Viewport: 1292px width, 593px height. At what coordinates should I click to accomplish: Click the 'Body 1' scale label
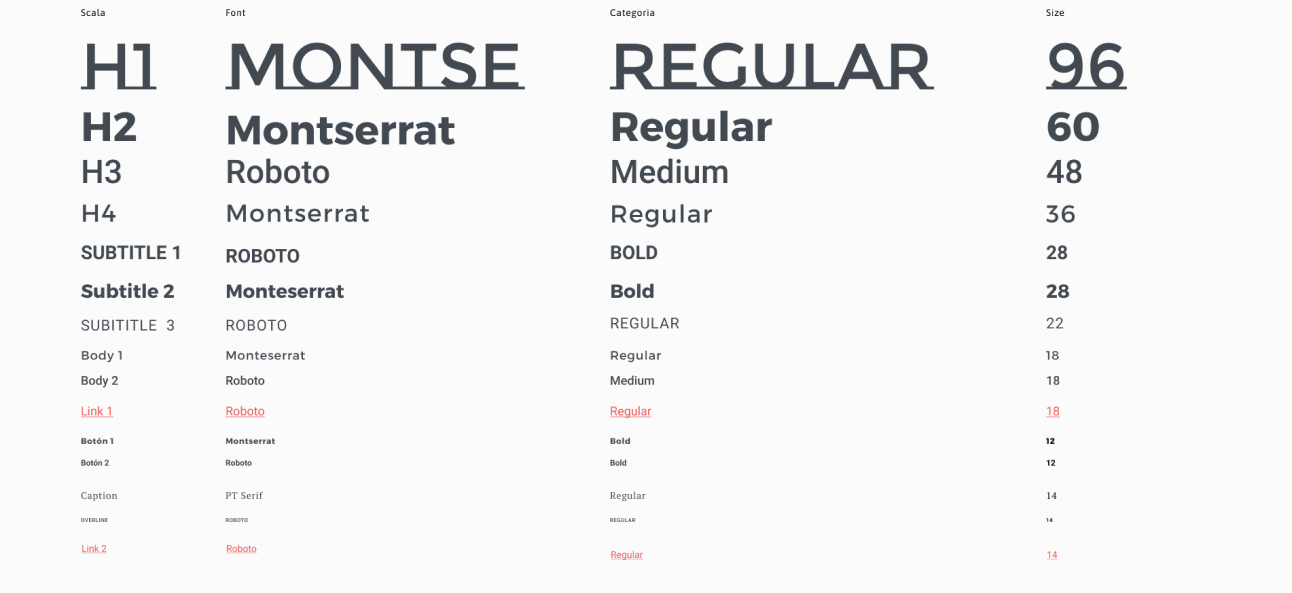click(102, 355)
